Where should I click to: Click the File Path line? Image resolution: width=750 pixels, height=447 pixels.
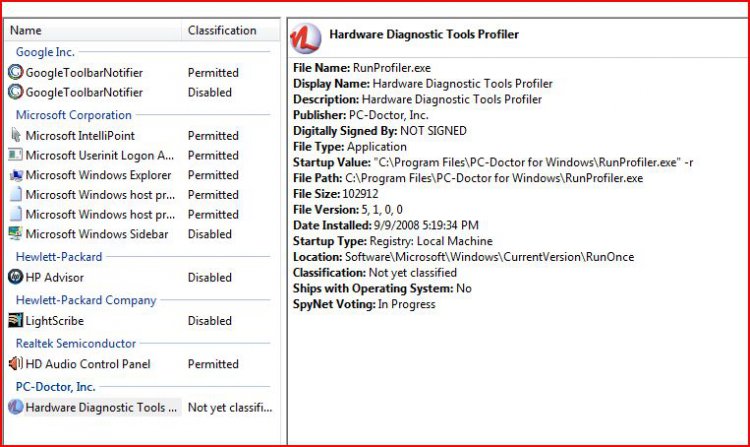click(468, 178)
